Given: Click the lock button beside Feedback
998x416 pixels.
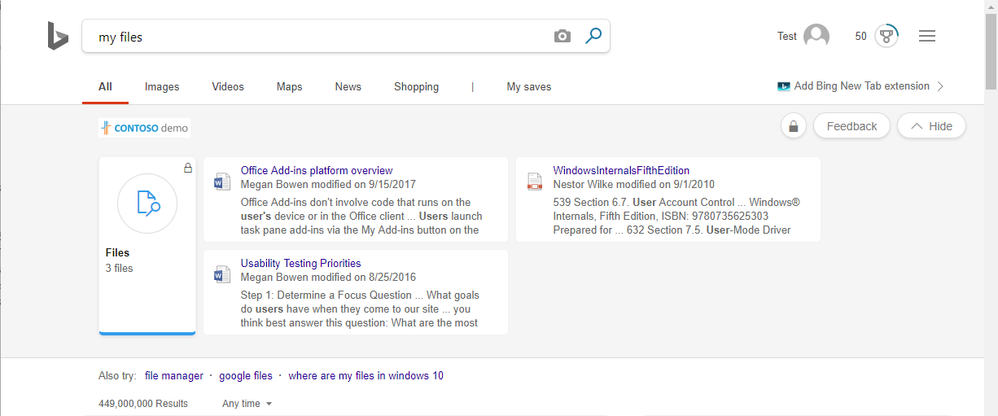Looking at the screenshot, I should pos(794,126).
